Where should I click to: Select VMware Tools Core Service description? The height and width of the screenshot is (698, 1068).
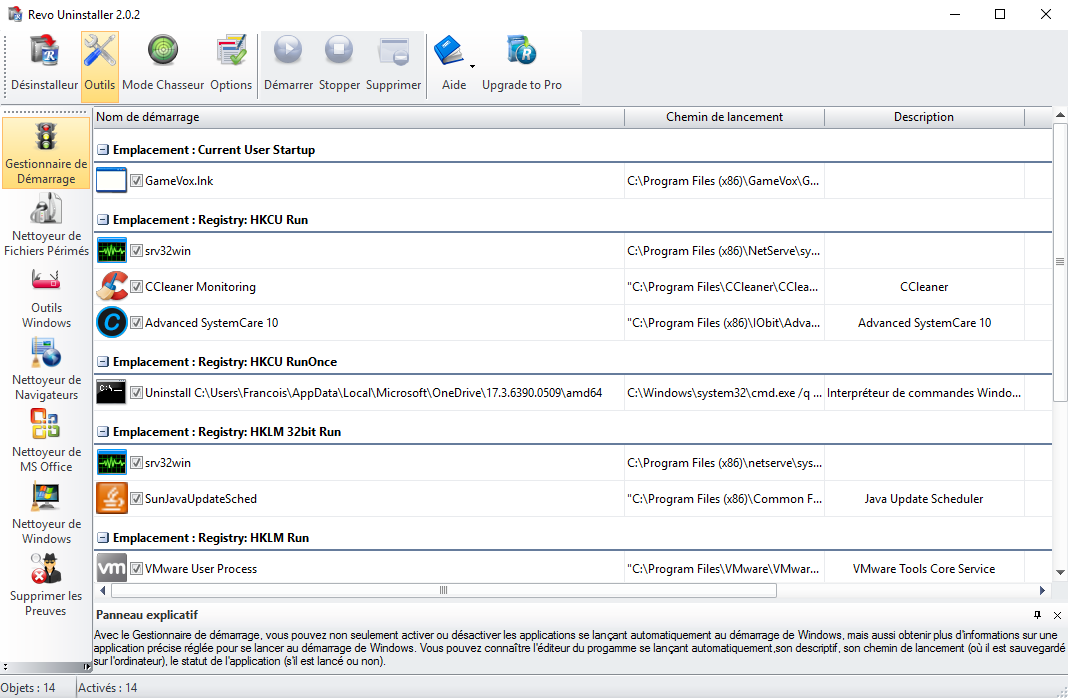pos(924,569)
